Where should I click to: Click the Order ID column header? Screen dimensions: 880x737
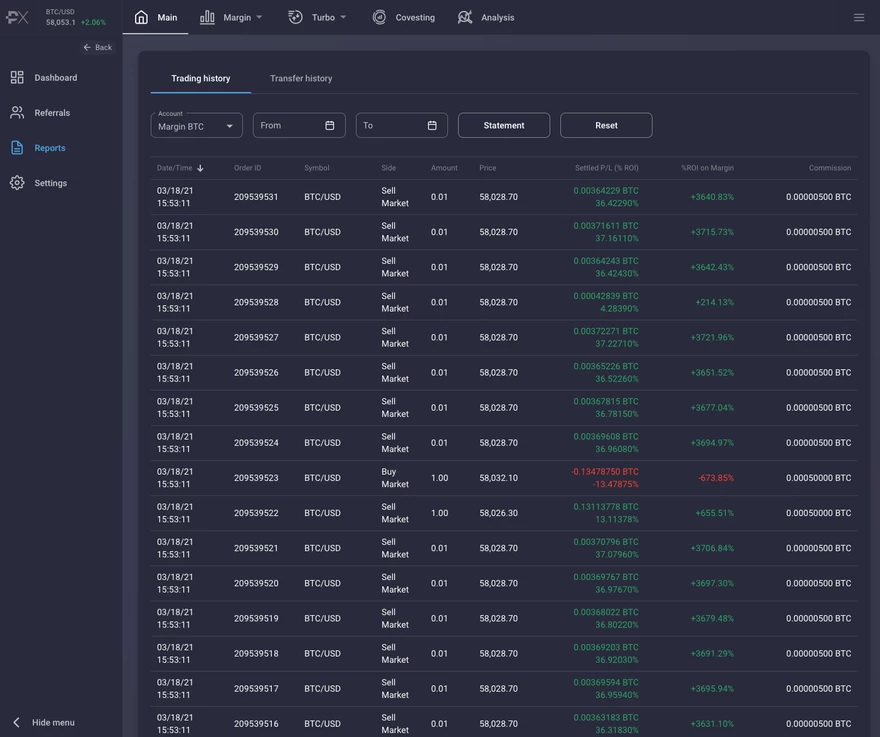[248, 168]
